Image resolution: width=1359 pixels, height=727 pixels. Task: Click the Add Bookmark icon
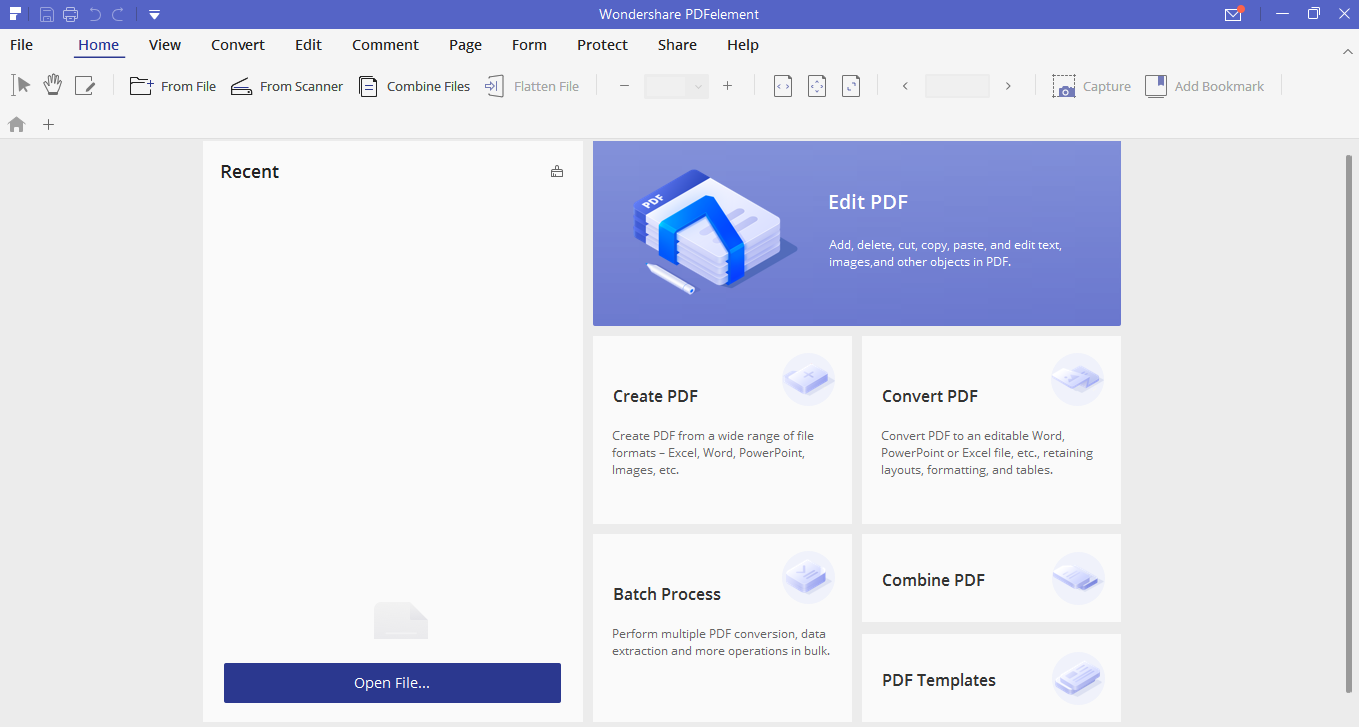(x=1155, y=86)
